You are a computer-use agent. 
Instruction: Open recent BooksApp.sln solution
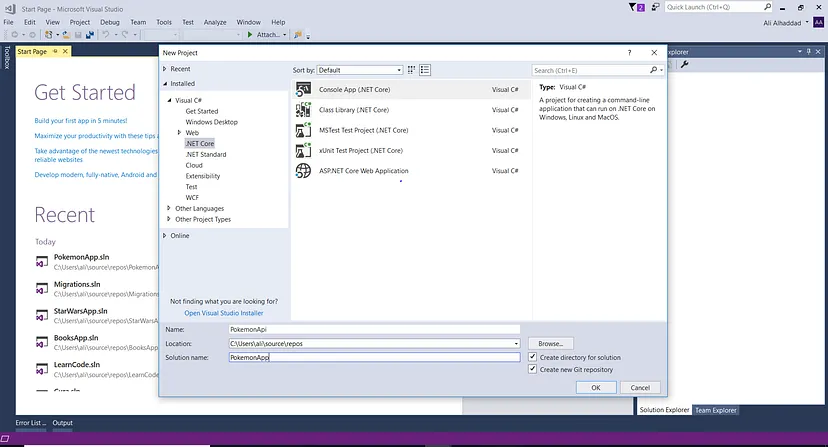coord(76,338)
